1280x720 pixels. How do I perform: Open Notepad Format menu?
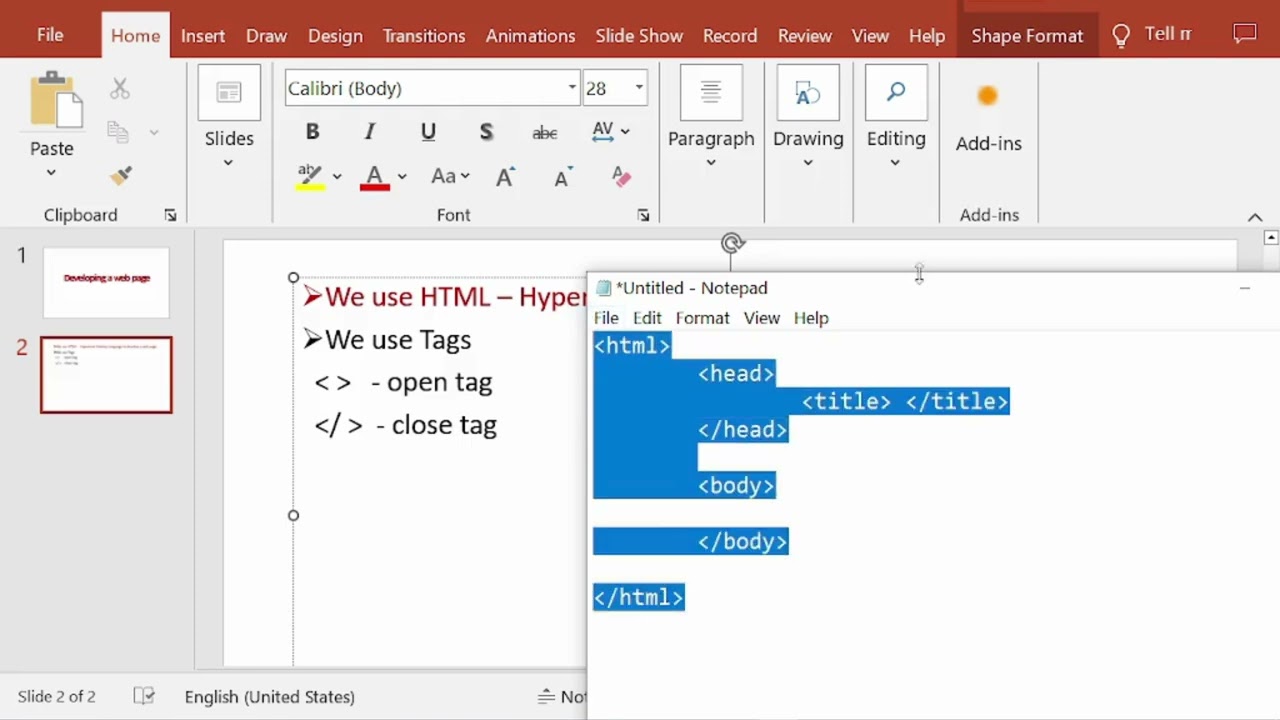[x=702, y=318]
